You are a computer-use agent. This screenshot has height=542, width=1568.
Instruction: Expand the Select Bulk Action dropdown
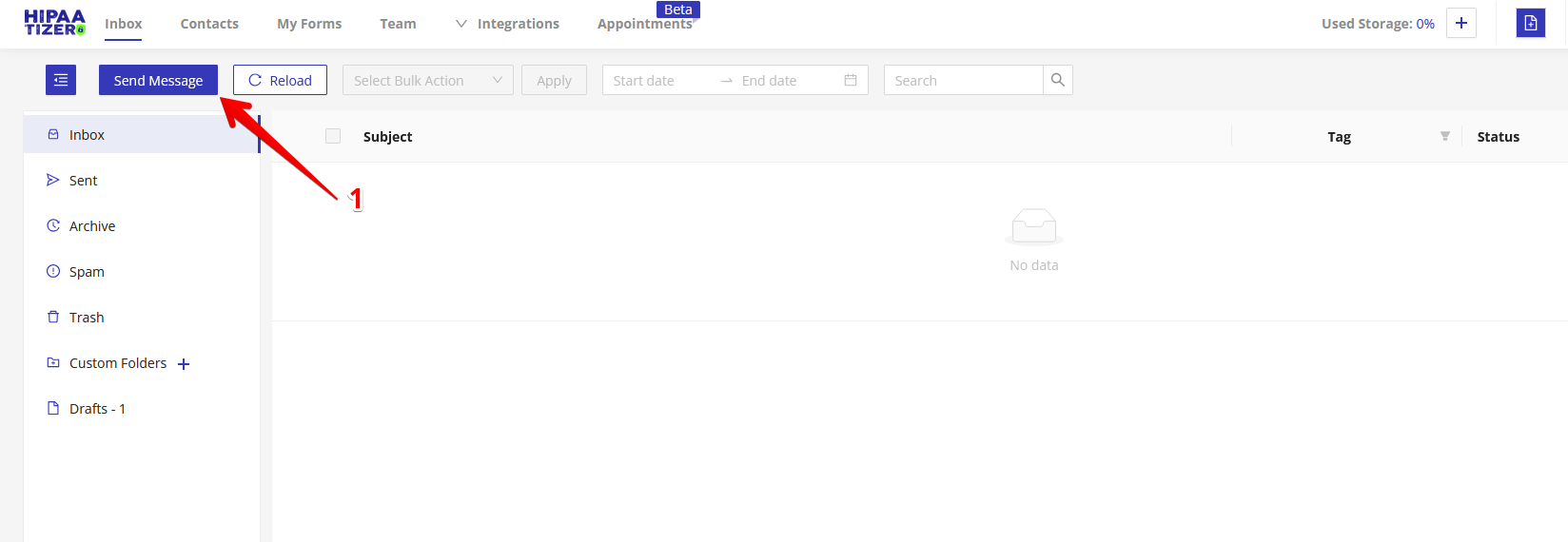click(427, 80)
